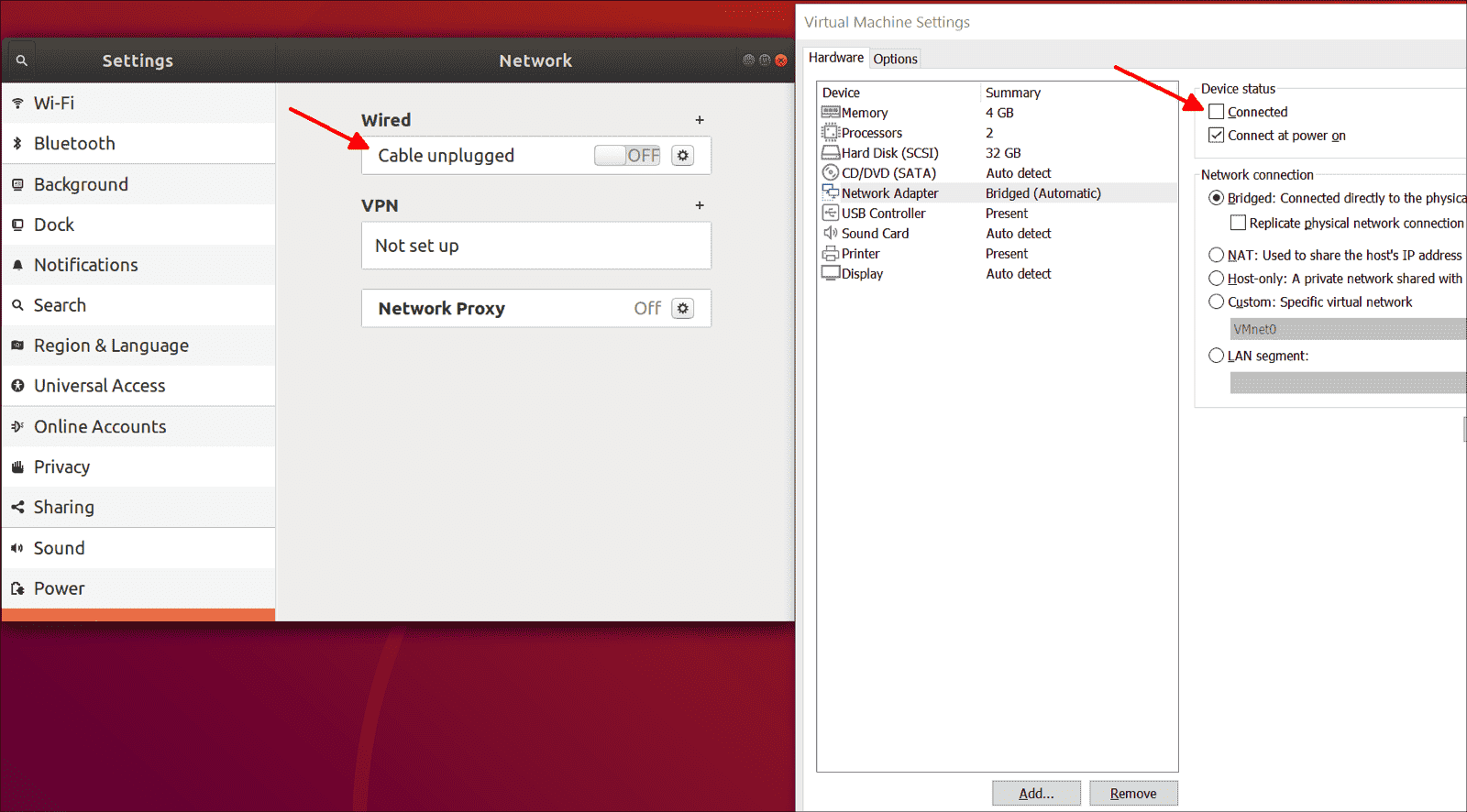Image resolution: width=1467 pixels, height=812 pixels.
Task: Click the Printer device icon
Action: (831, 254)
